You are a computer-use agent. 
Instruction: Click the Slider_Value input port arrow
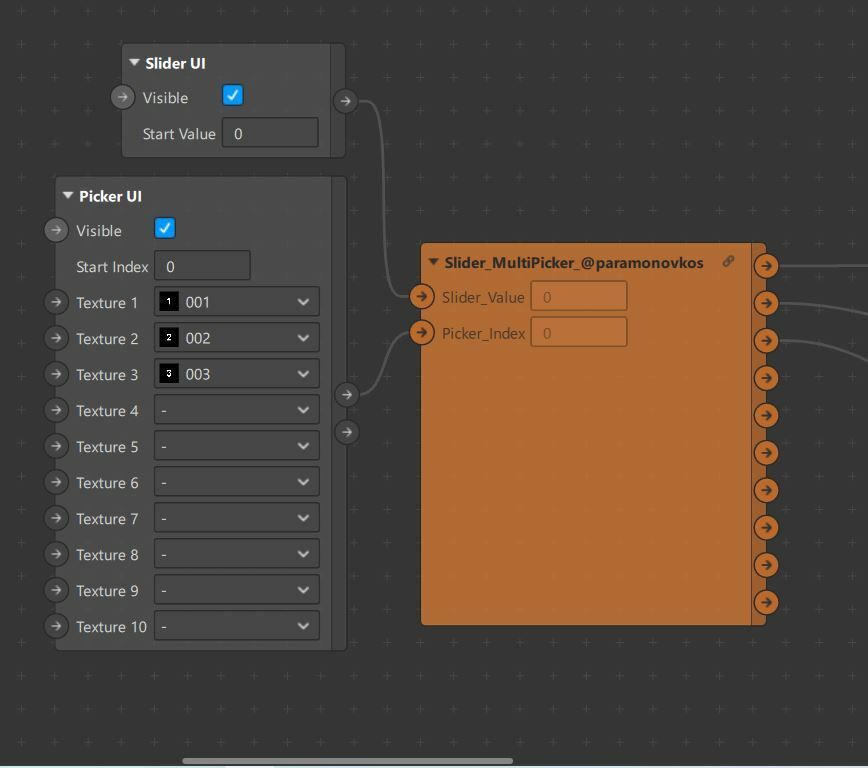[422, 296]
